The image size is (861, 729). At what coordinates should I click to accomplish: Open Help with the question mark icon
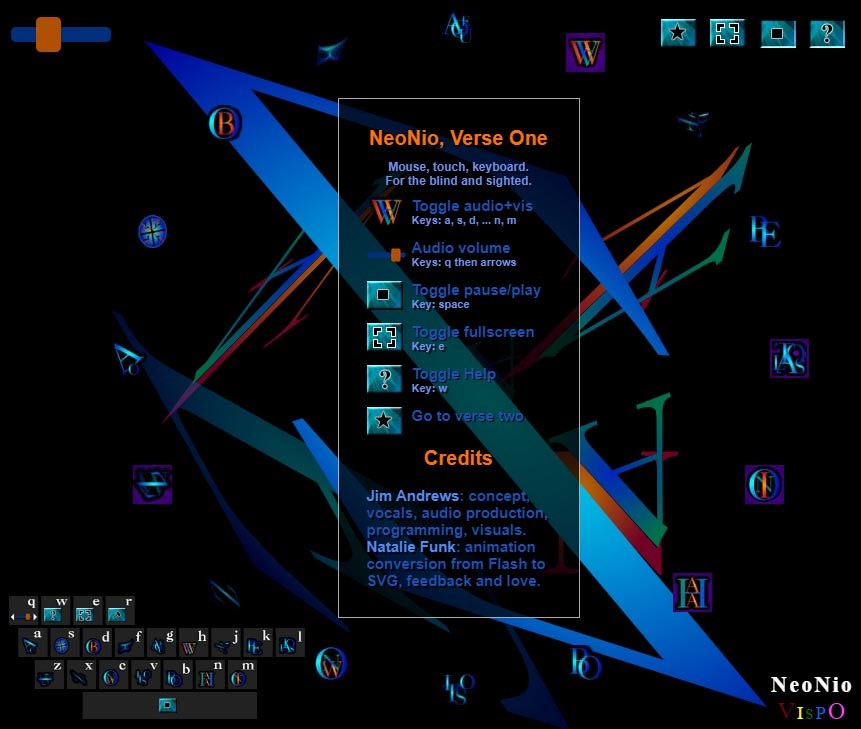(826, 33)
